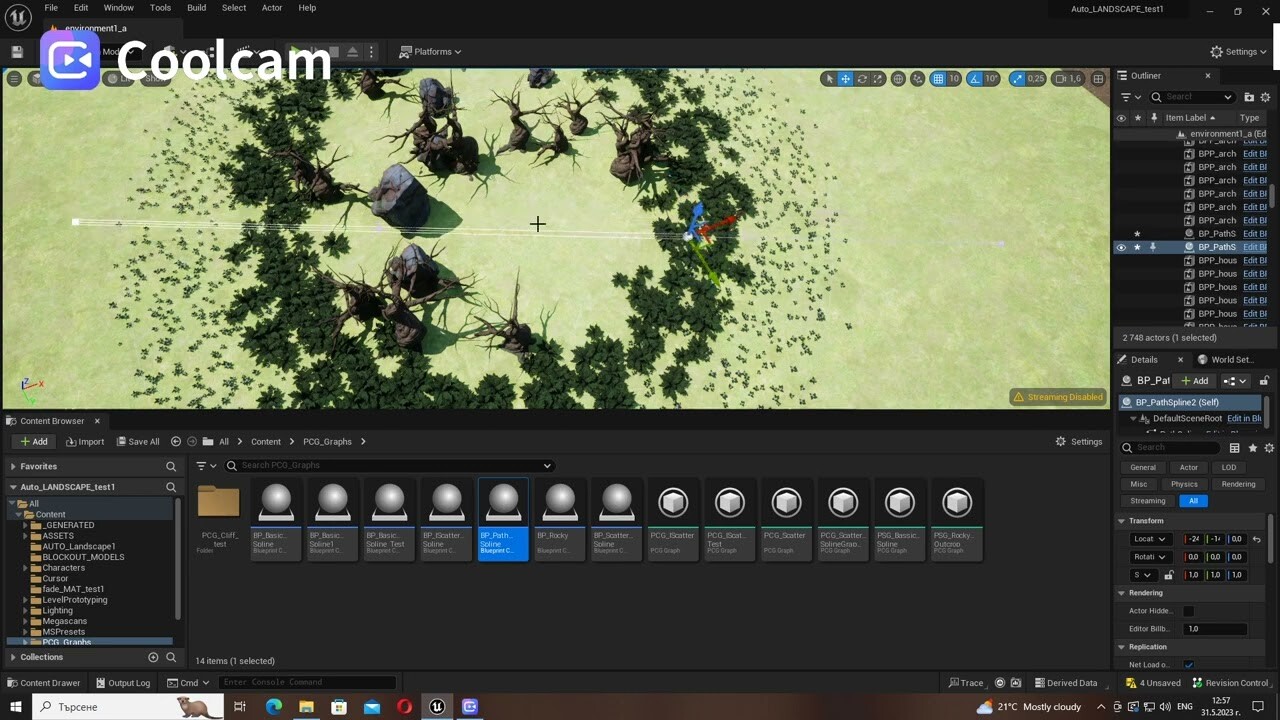Click the Edit Blueprint link for BP_PathSpline2
The image size is (1280, 720).
click(x=1253, y=247)
